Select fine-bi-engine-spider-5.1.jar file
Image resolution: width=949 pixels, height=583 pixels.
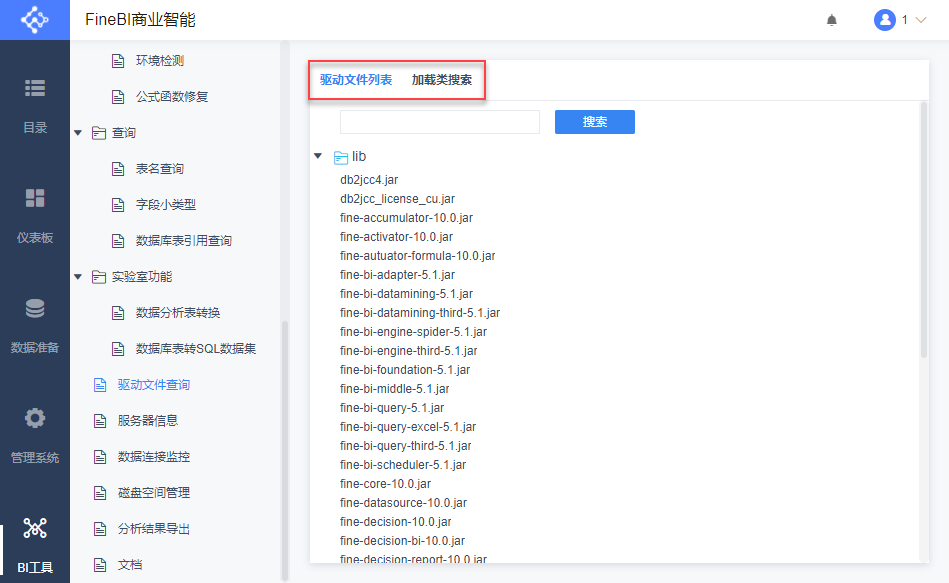pos(413,332)
